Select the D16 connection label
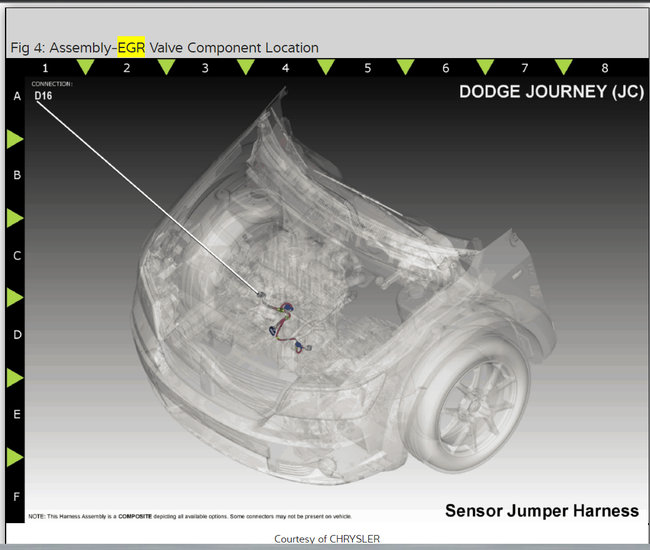The image size is (650, 550). tap(44, 96)
